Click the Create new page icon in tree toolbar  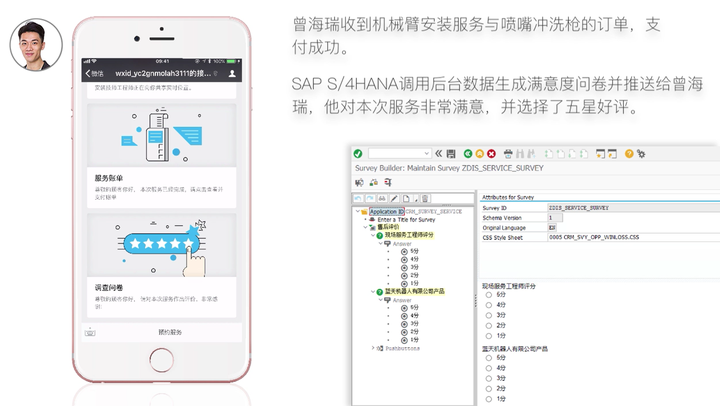pos(406,198)
